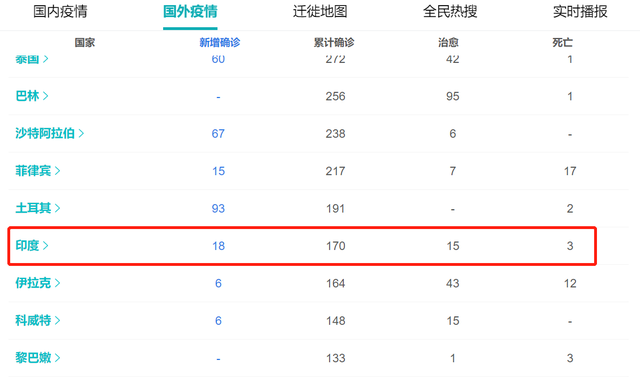Viewport: 640px width, 377px height.
Task: Click 菲律宾 deaths value 17
Action: coord(570,171)
